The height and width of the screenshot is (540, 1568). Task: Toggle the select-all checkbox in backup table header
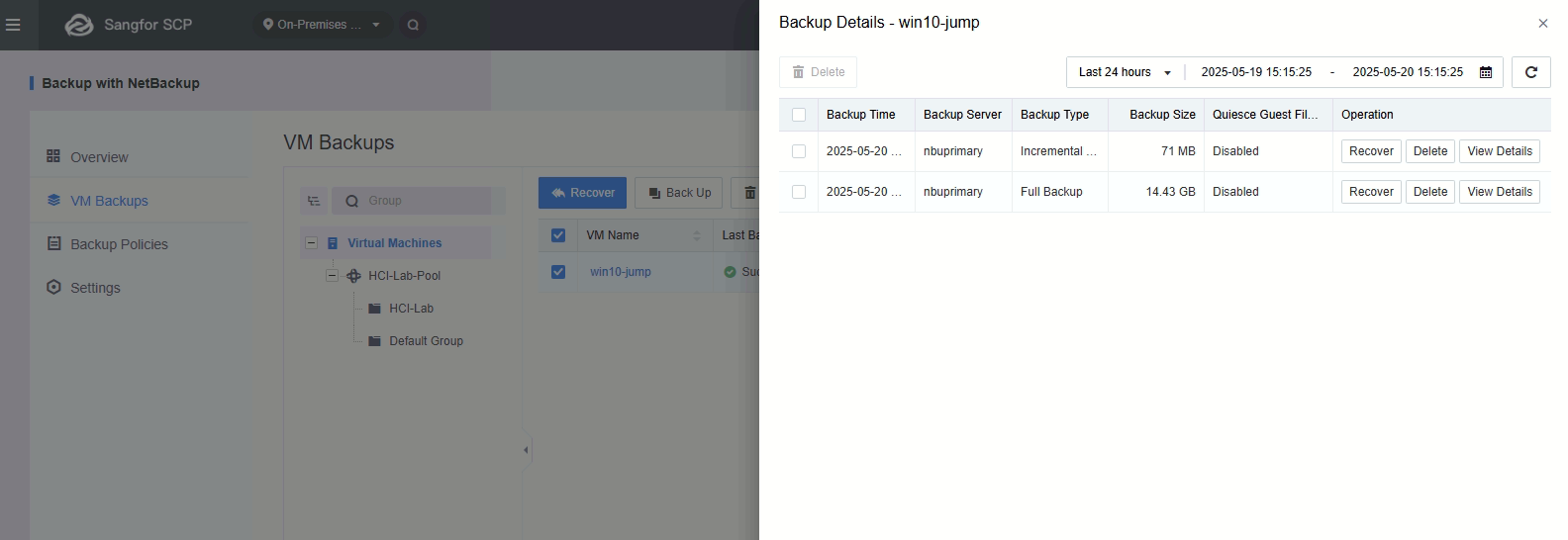pos(799,115)
